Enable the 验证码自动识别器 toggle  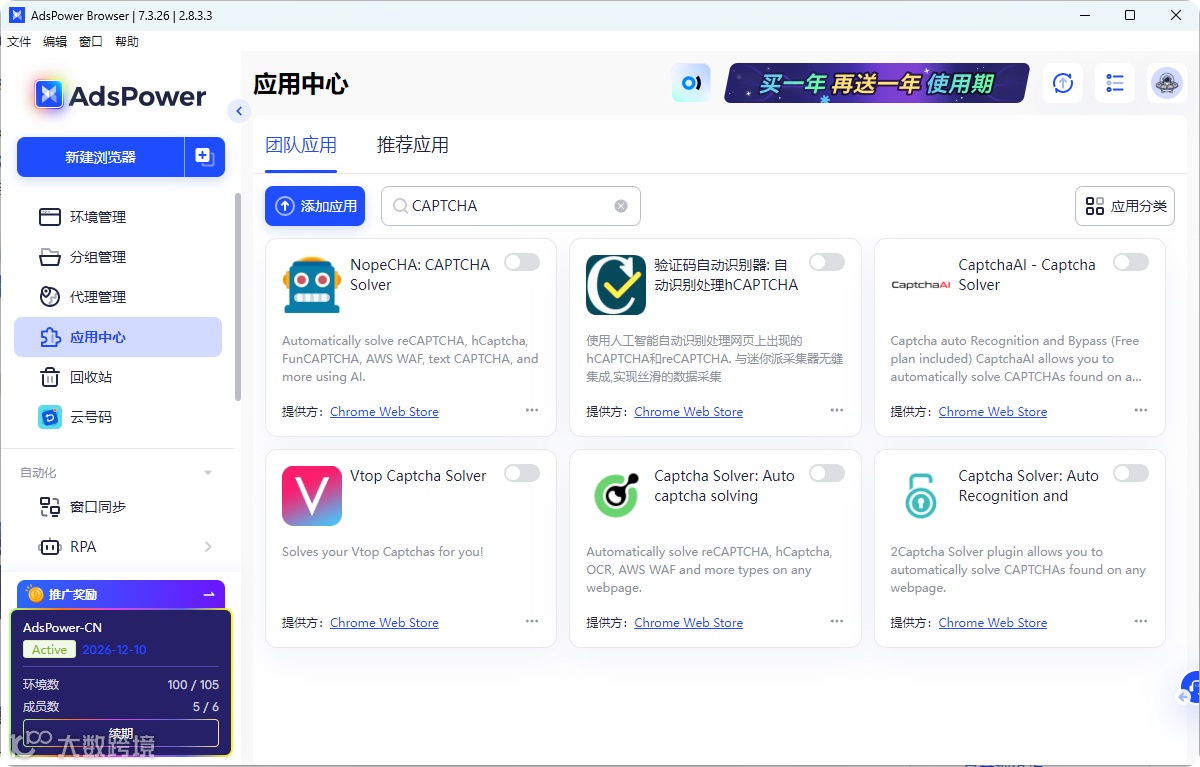827,262
